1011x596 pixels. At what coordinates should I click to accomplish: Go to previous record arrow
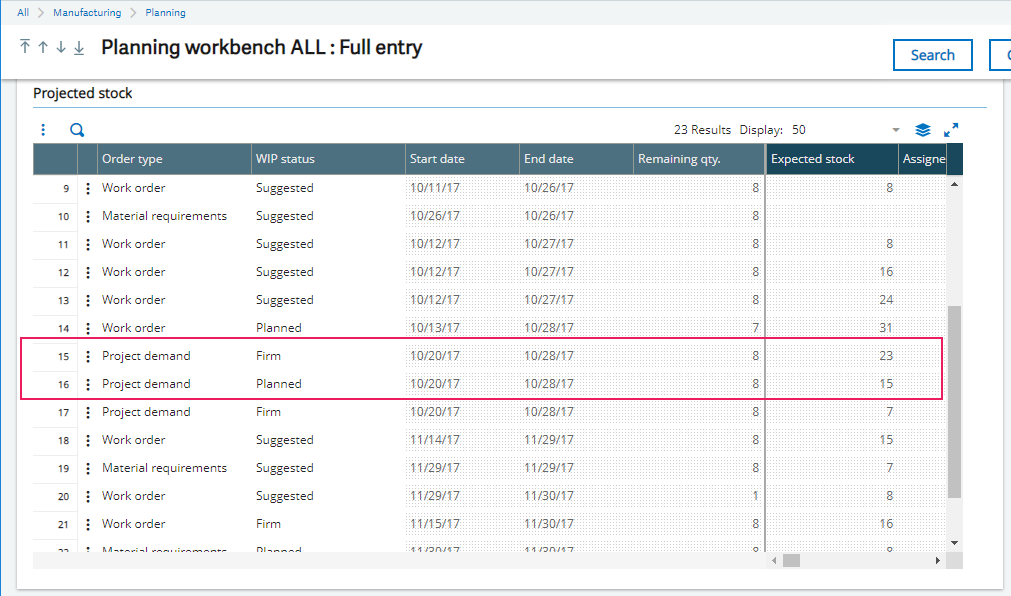click(x=43, y=47)
